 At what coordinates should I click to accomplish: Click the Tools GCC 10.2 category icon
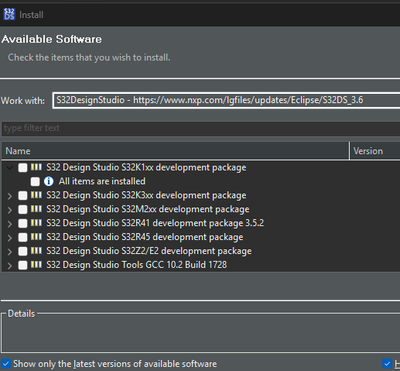coord(36,265)
